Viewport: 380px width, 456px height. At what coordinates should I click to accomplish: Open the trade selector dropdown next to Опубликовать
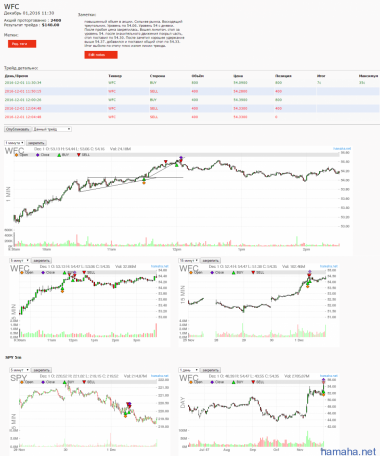pyautogui.click(x=52, y=129)
